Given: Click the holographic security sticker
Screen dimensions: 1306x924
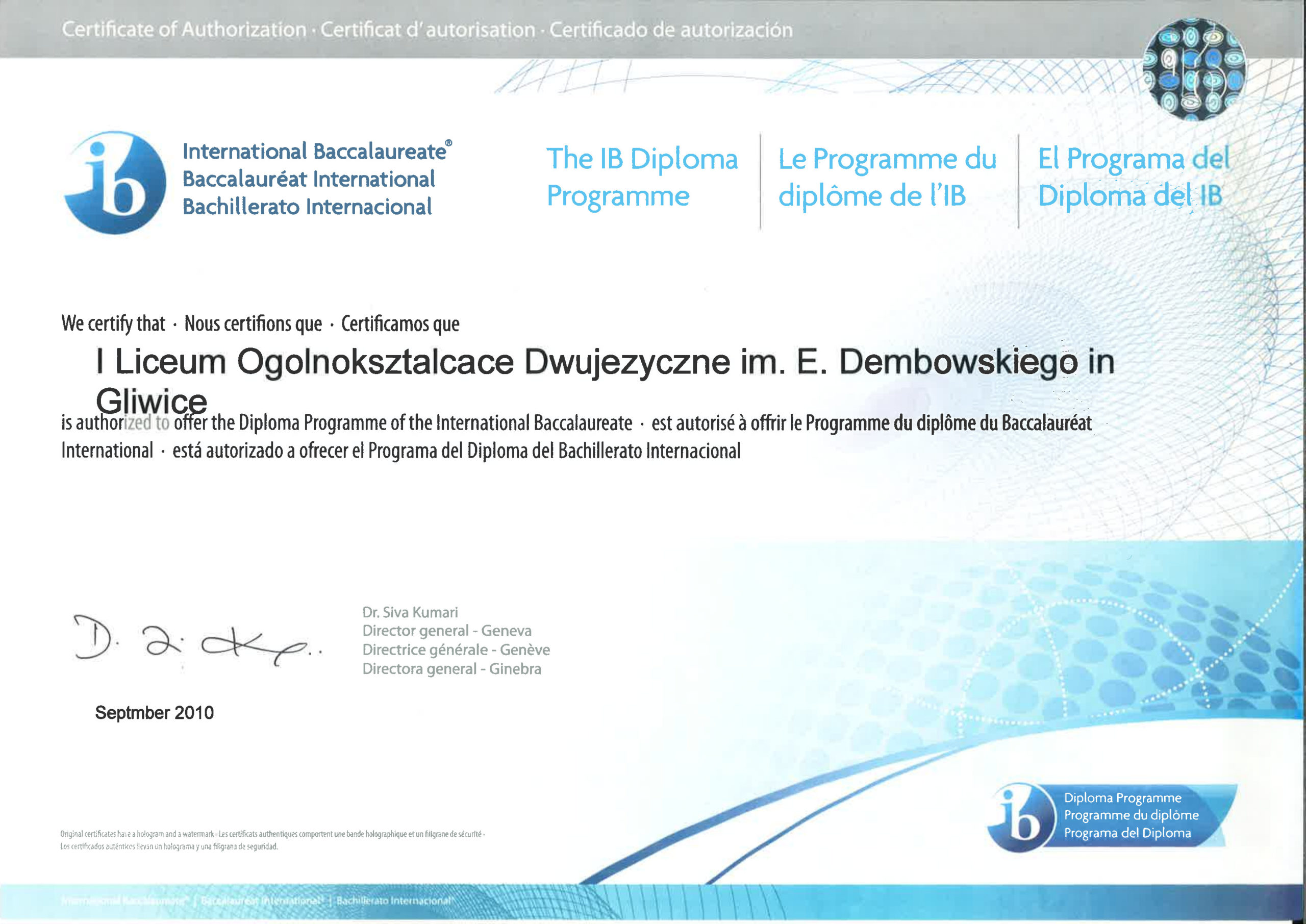Looking at the screenshot, I should pyautogui.click(x=1194, y=69).
